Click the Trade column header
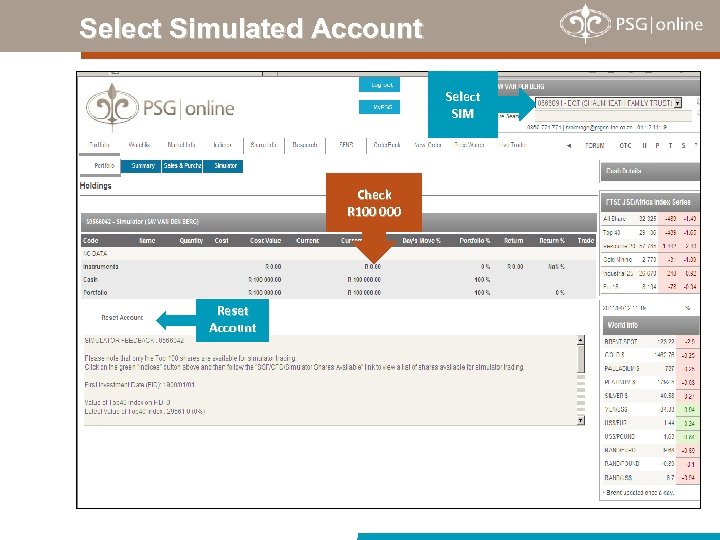The width and height of the screenshot is (720, 540). (585, 241)
